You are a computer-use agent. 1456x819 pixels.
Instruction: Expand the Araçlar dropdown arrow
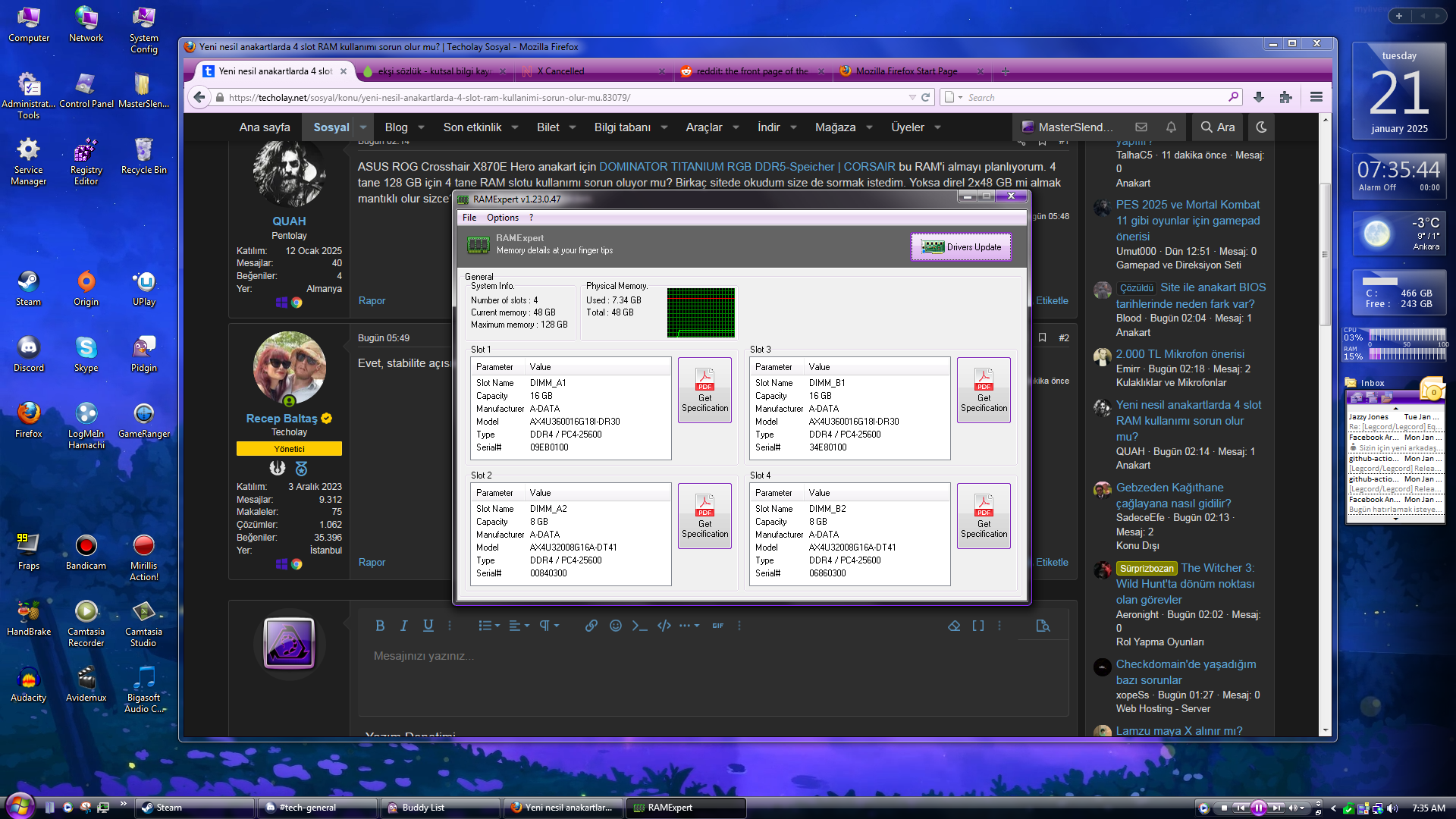tap(736, 127)
